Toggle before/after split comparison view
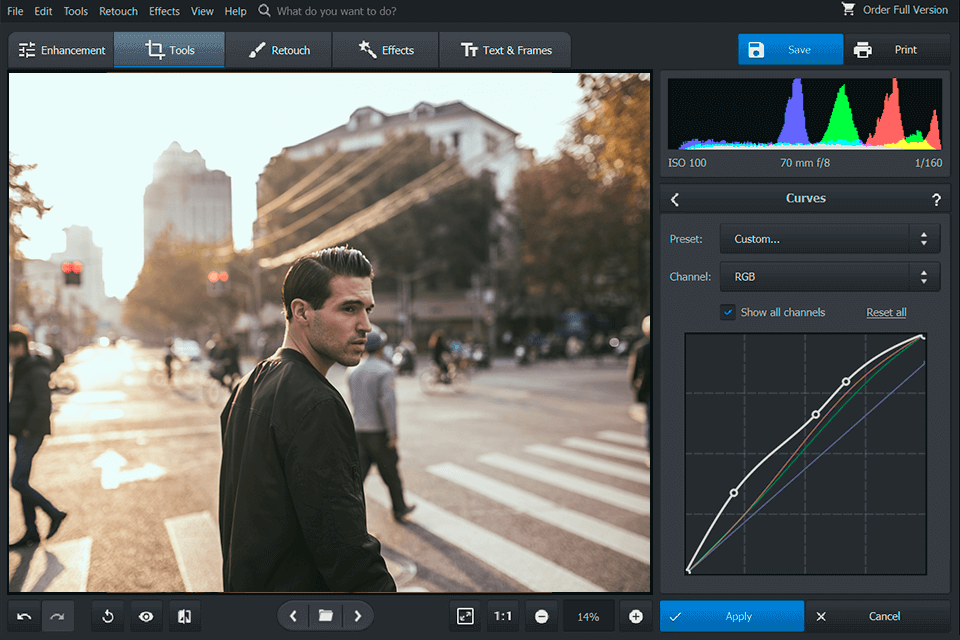Image resolution: width=960 pixels, height=640 pixels. pyautogui.click(x=184, y=617)
